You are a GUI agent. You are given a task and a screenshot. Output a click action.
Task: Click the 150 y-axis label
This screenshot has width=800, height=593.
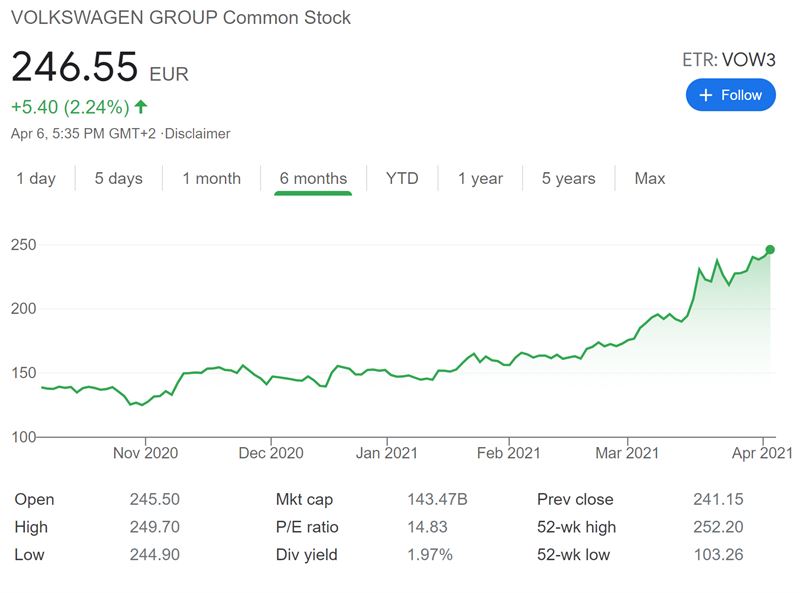pos(23,373)
